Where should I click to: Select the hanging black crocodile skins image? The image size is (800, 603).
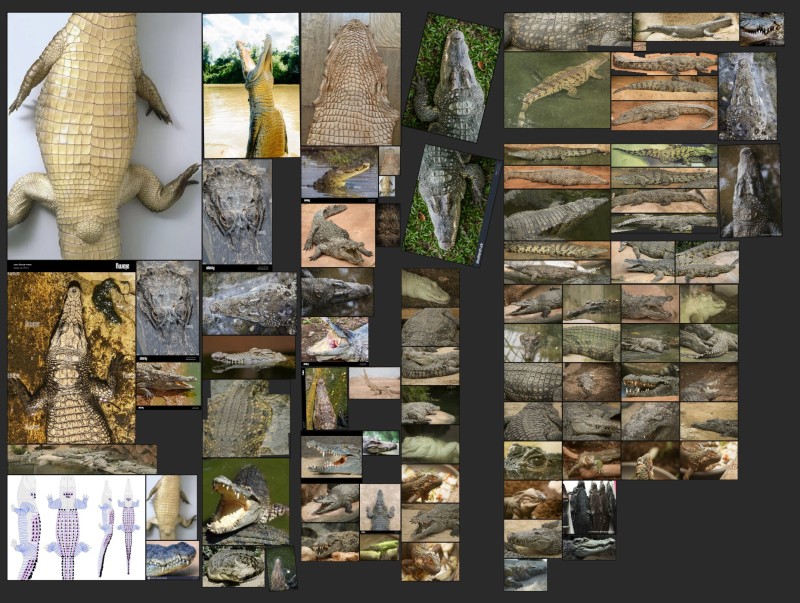coord(589,508)
